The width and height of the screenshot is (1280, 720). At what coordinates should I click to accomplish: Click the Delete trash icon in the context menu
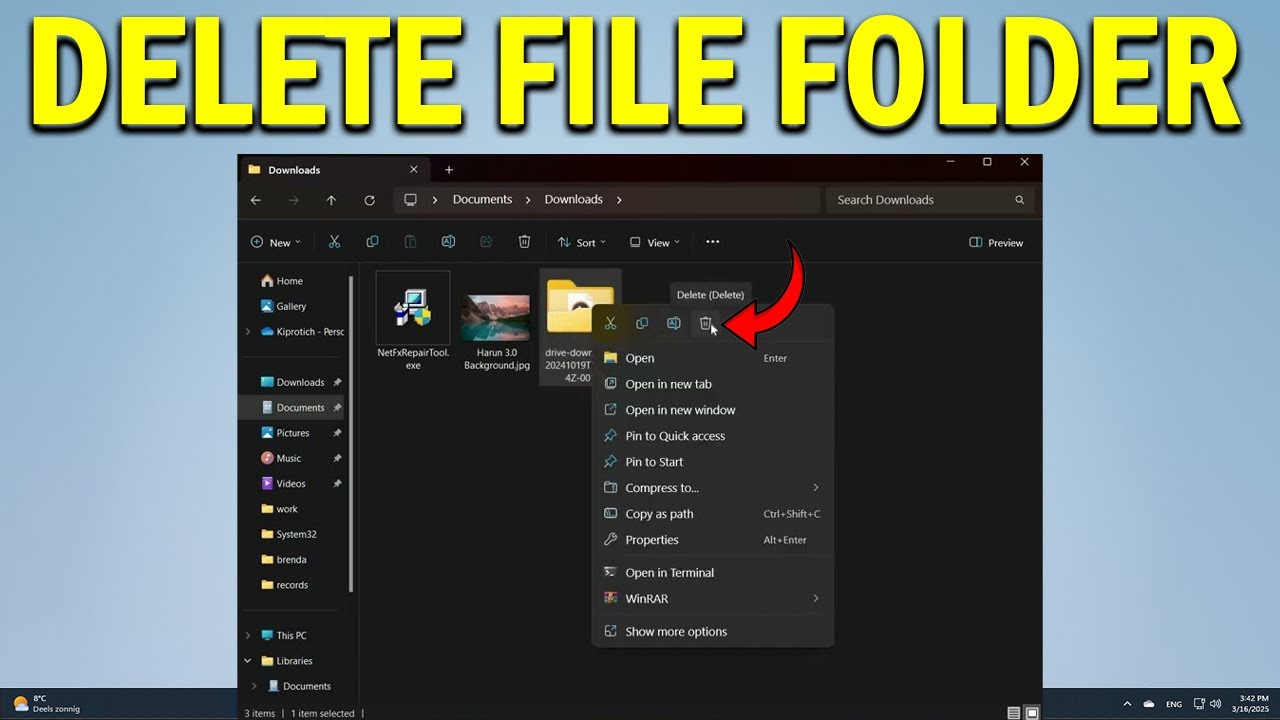(x=705, y=323)
